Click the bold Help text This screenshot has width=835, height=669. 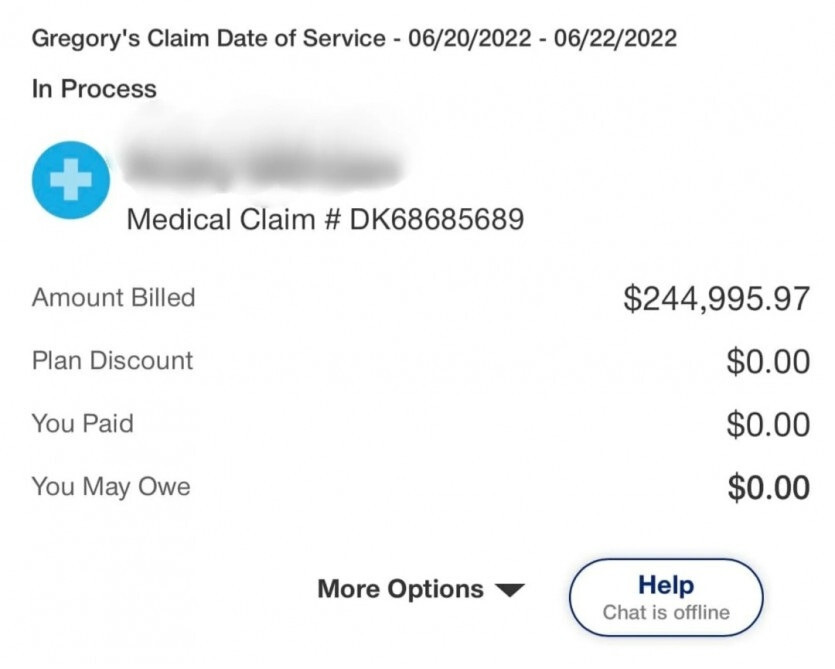pos(666,585)
